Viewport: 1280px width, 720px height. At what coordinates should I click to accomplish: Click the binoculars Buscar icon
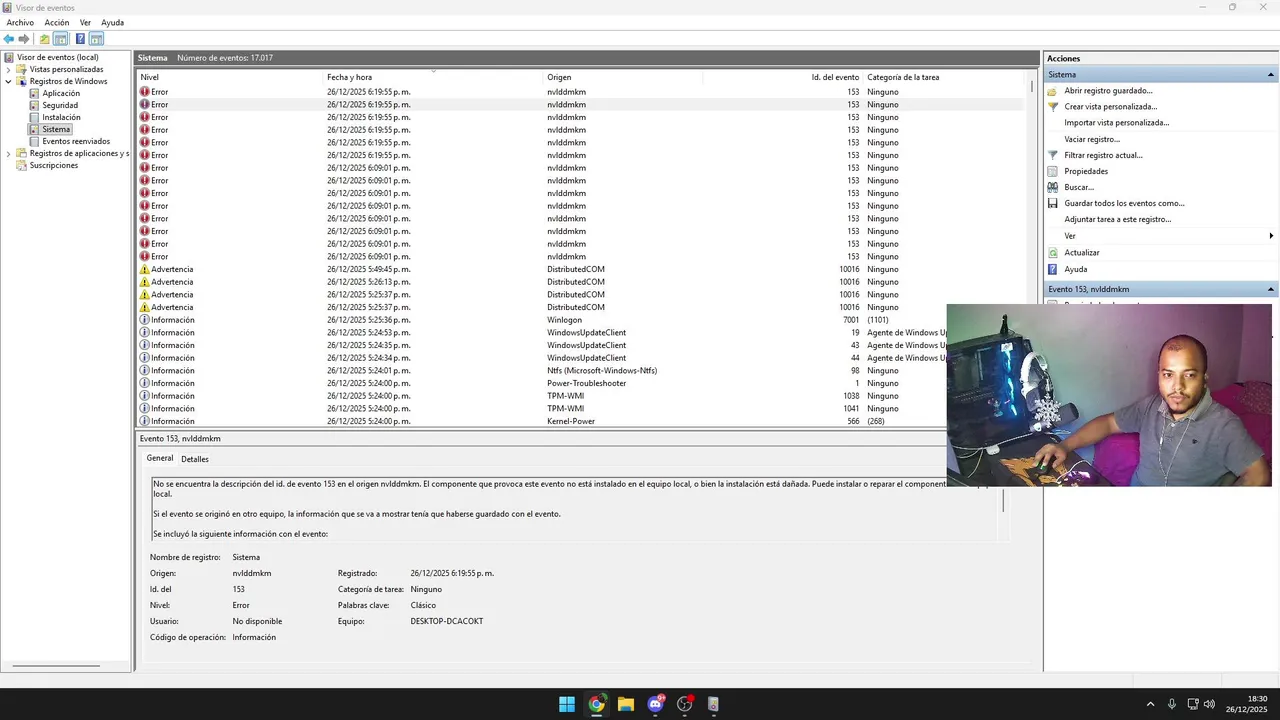[1052, 187]
